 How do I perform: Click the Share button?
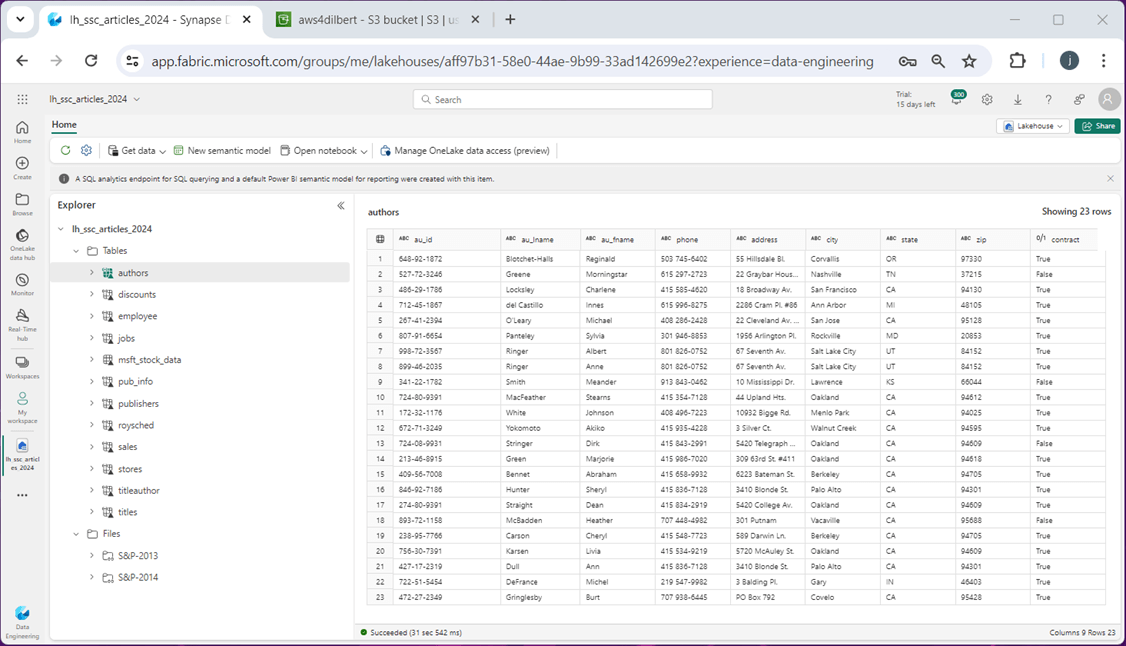coord(1097,126)
